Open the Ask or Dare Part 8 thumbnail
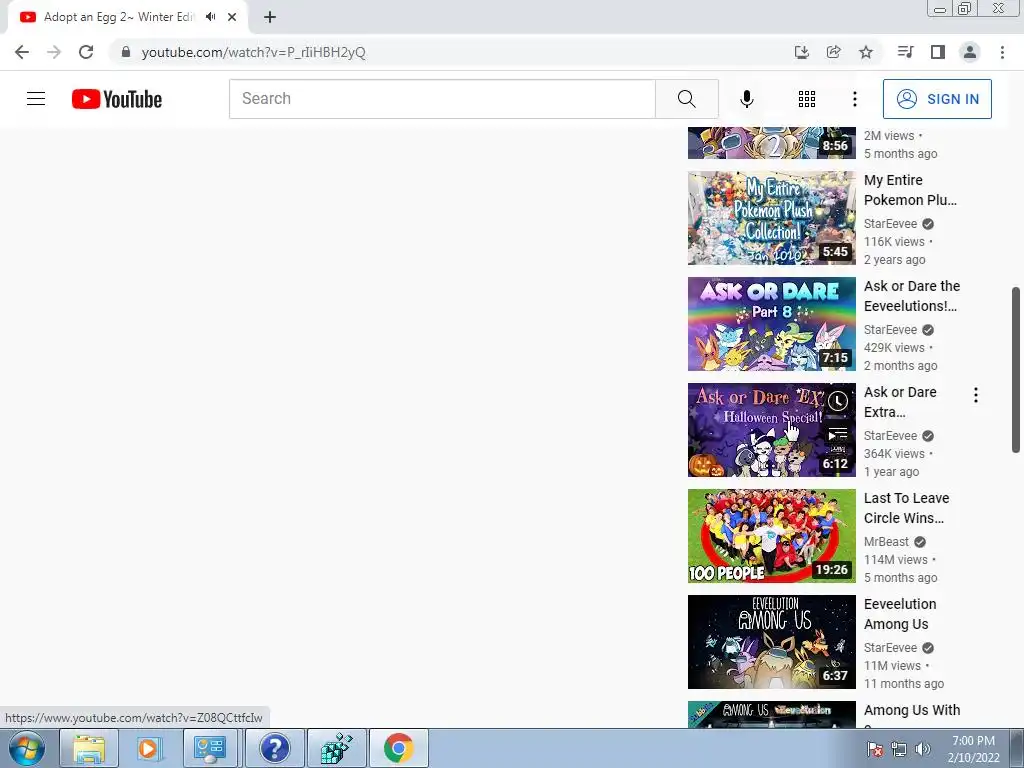This screenshot has width=1024, height=768. 771,324
